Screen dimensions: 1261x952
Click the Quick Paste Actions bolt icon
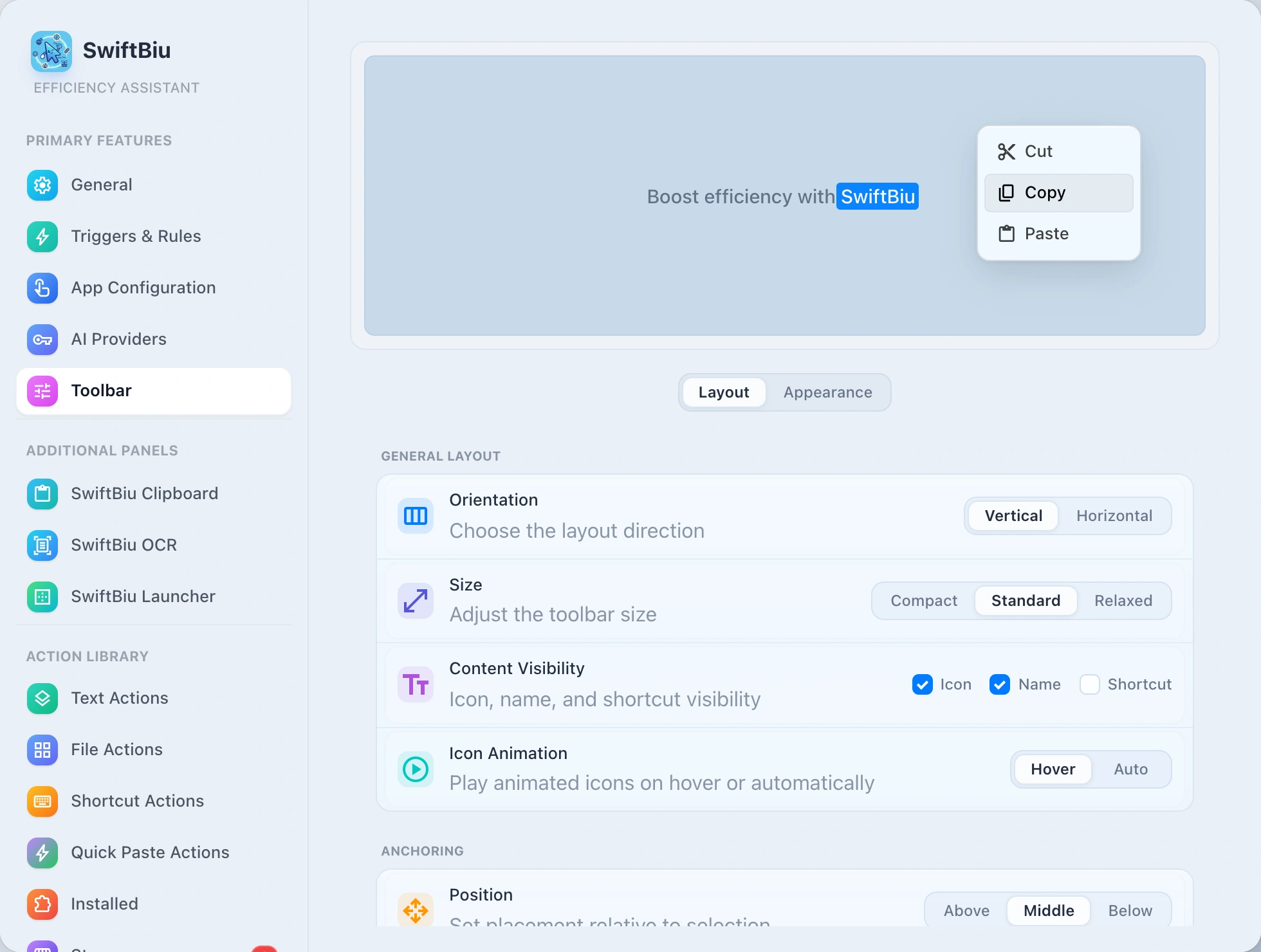pos(42,853)
